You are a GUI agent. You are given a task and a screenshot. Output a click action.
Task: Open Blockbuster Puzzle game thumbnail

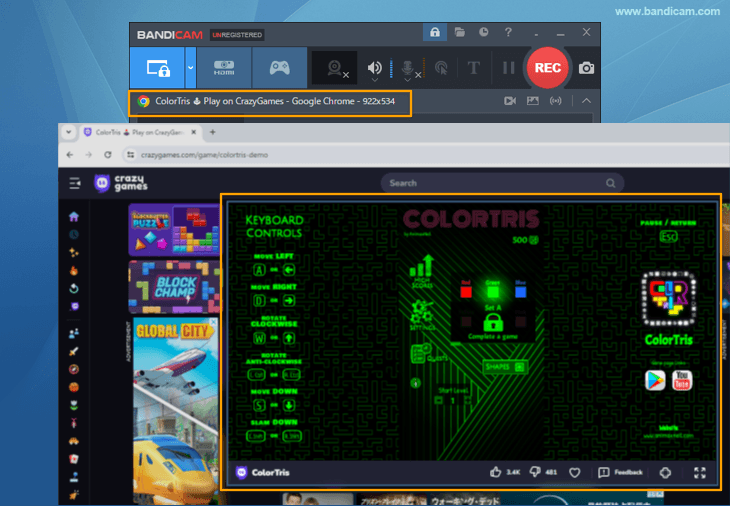click(x=174, y=230)
